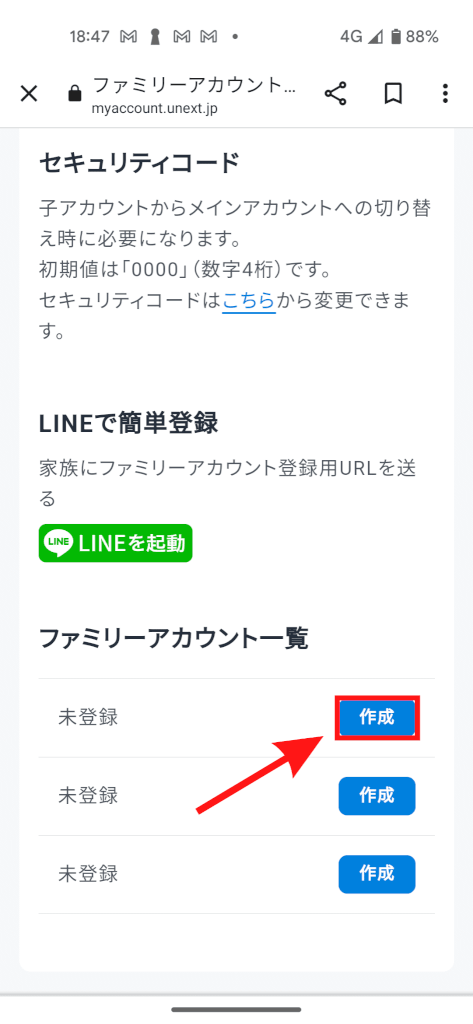Click 作成 for the second 未登録 account
Viewport: 473px width, 1024px height.
[377, 796]
